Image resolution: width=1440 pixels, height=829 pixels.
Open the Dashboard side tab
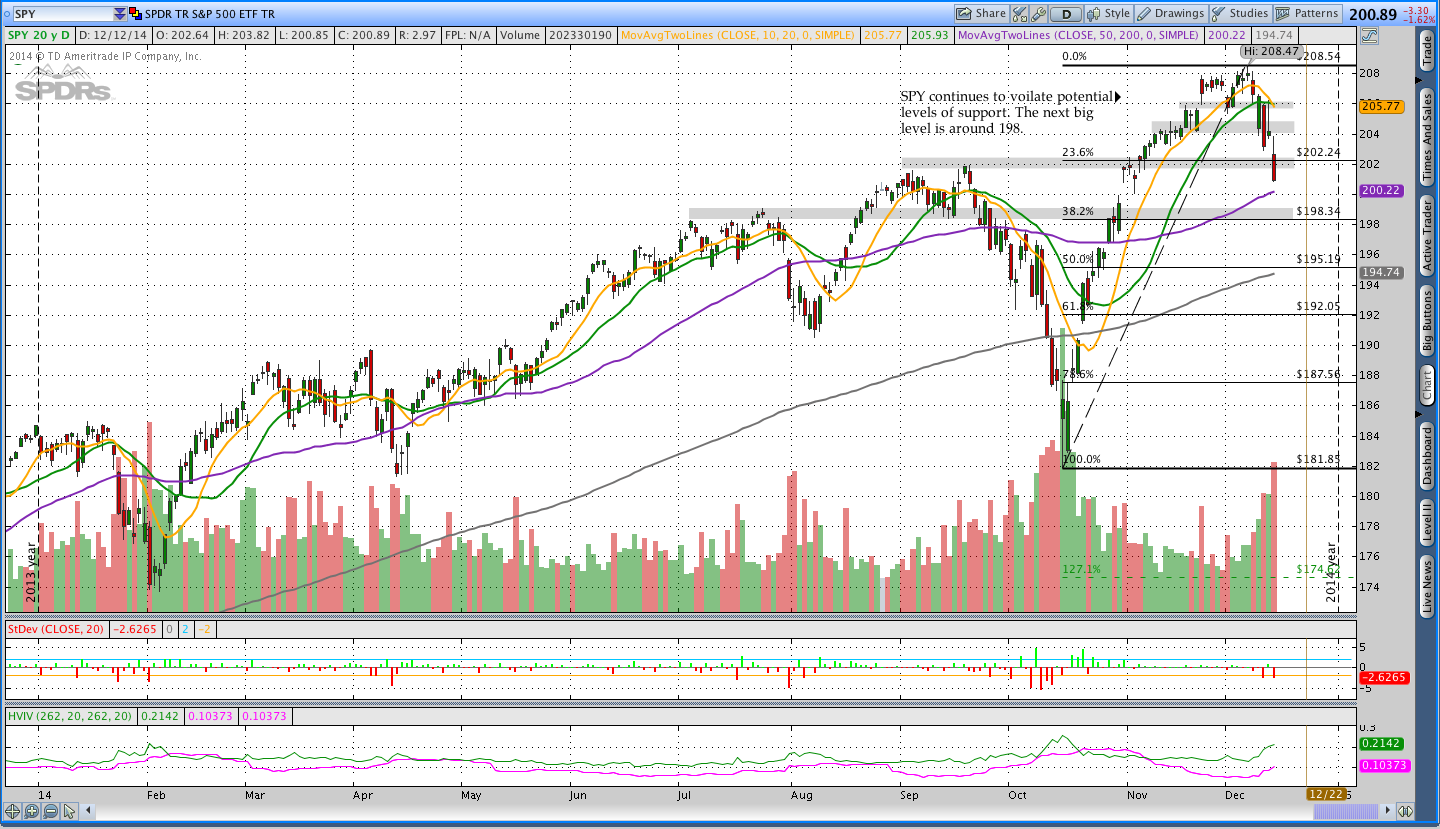pyautogui.click(x=1427, y=455)
